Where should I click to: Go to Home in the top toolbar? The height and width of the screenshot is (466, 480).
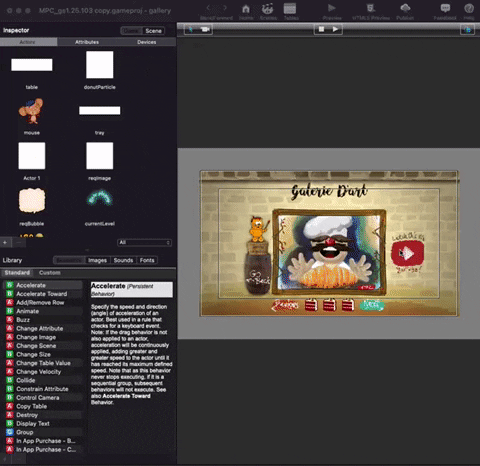click(246, 9)
